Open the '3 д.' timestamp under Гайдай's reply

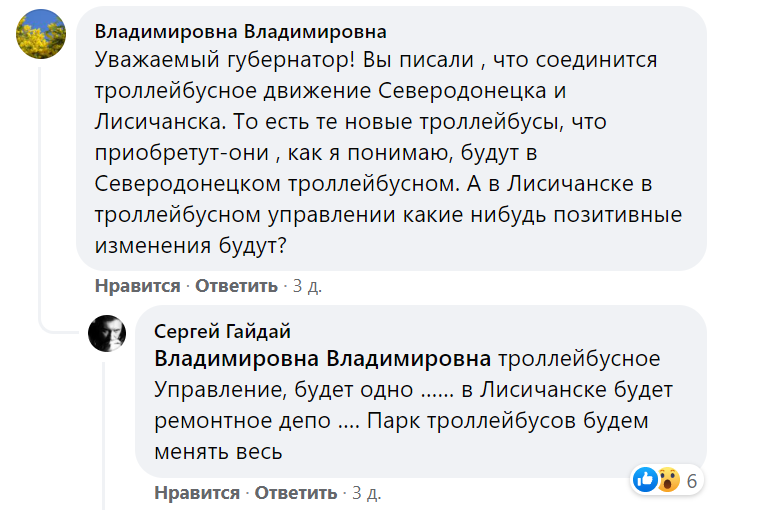367,493
